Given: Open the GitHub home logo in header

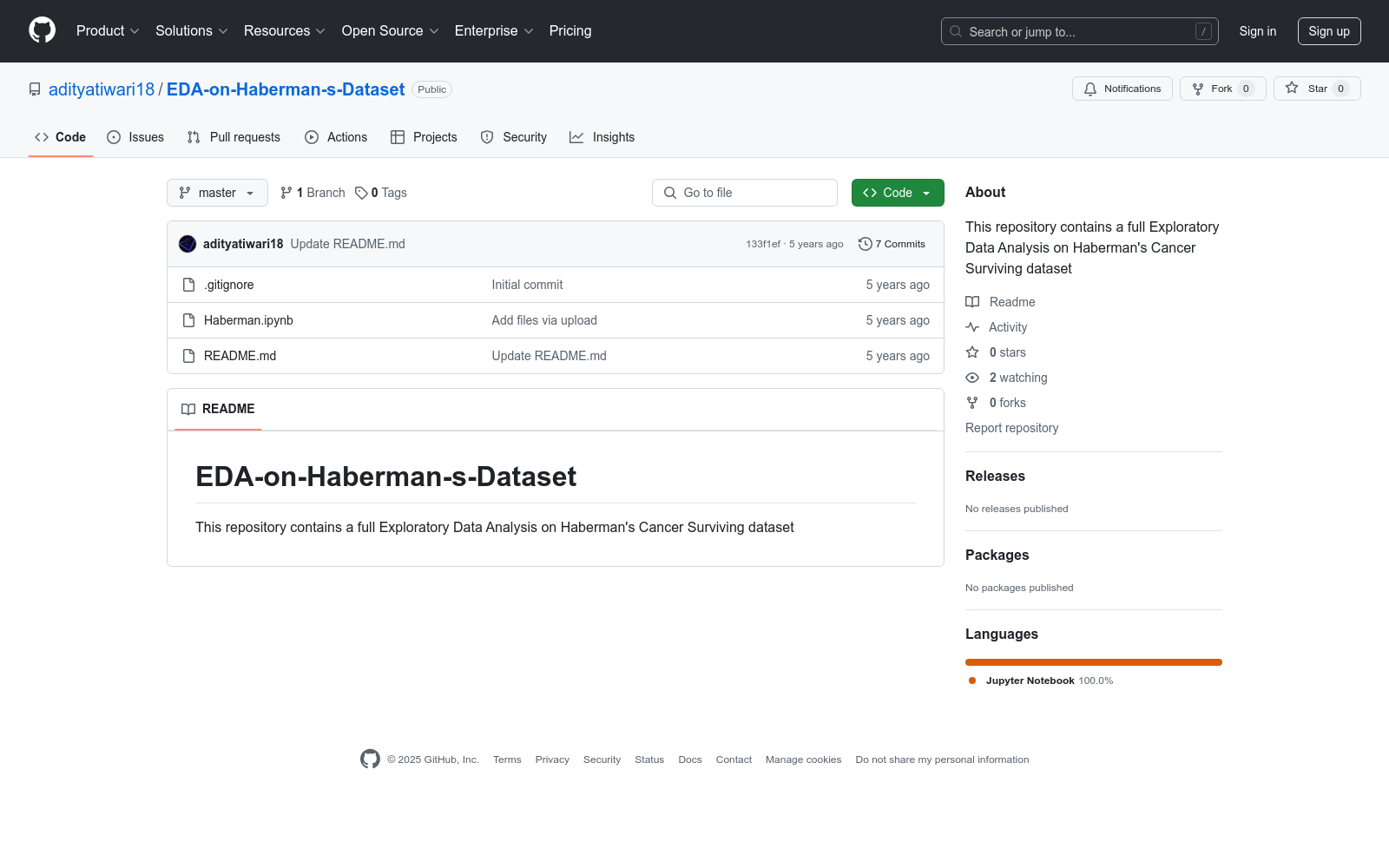Looking at the screenshot, I should point(42,30).
